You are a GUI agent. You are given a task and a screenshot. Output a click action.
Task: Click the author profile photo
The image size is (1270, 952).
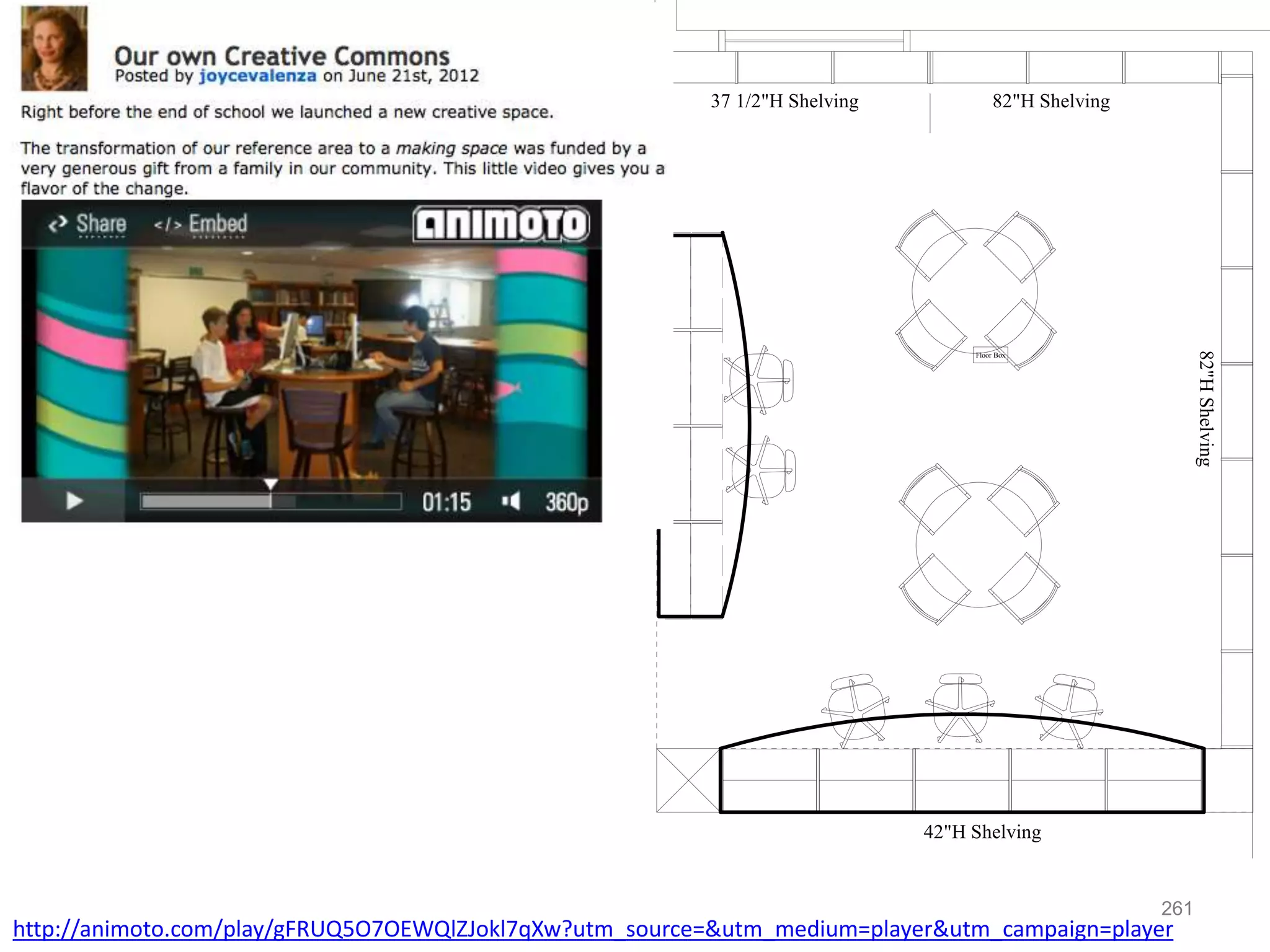tap(54, 49)
